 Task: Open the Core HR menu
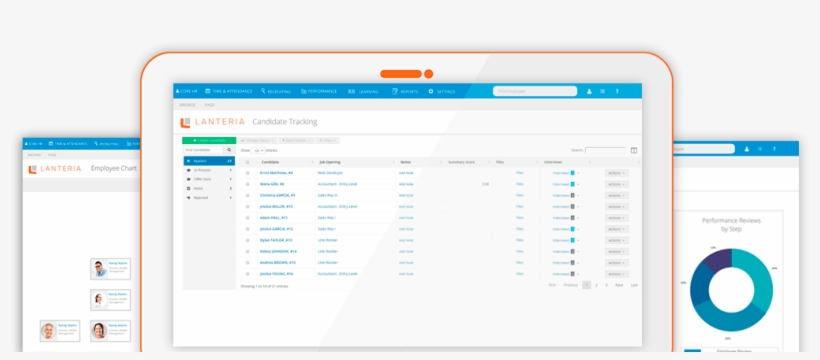coord(187,91)
